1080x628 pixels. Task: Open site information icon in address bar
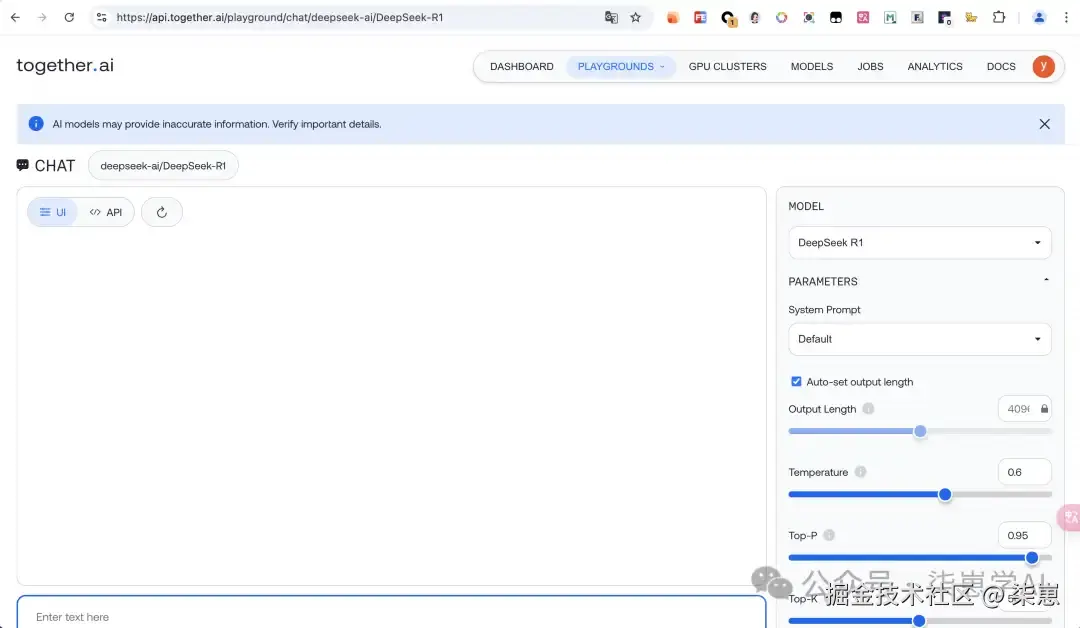[101, 17]
